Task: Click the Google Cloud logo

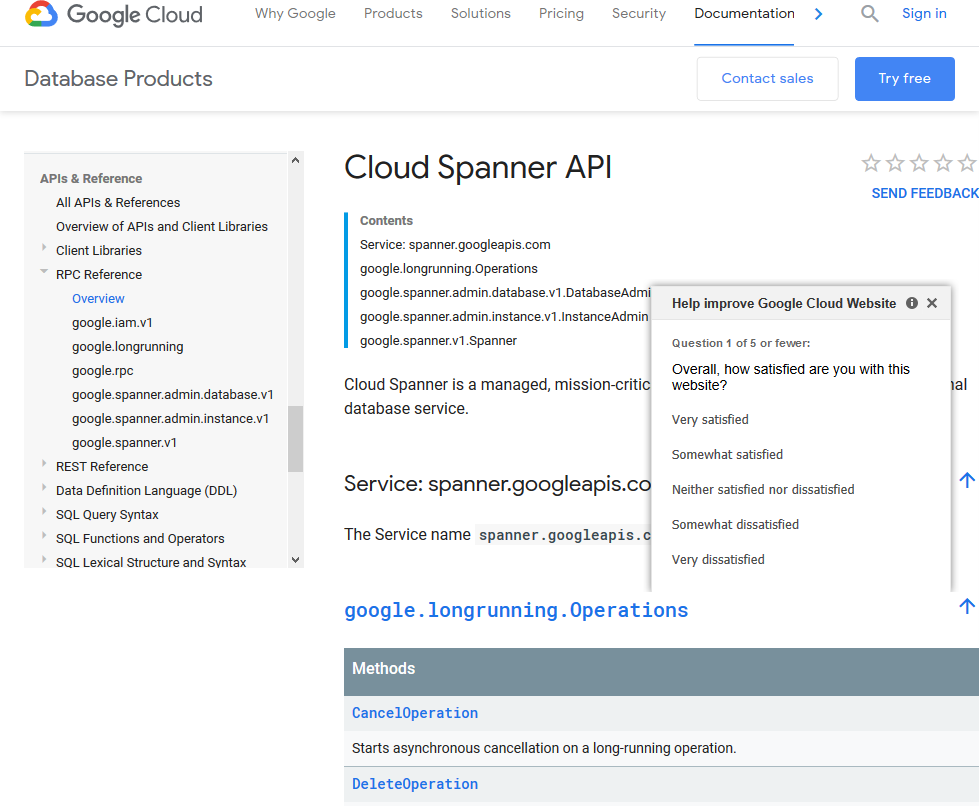Action: tap(114, 14)
